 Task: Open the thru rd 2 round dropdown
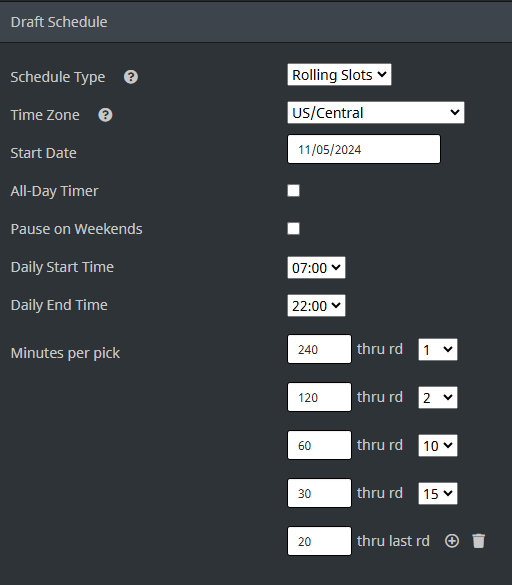[x=438, y=398]
